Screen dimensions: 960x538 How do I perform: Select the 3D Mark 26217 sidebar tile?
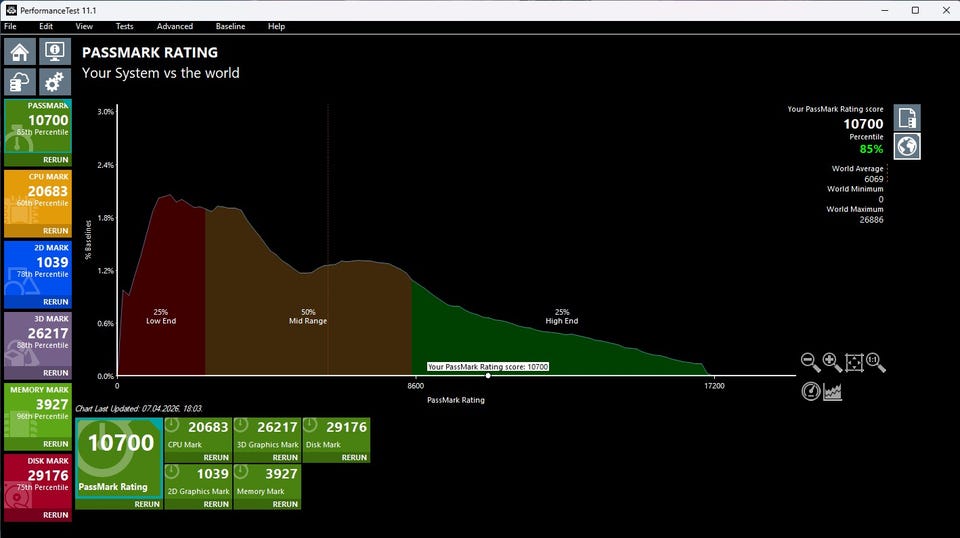pyautogui.click(x=38, y=339)
